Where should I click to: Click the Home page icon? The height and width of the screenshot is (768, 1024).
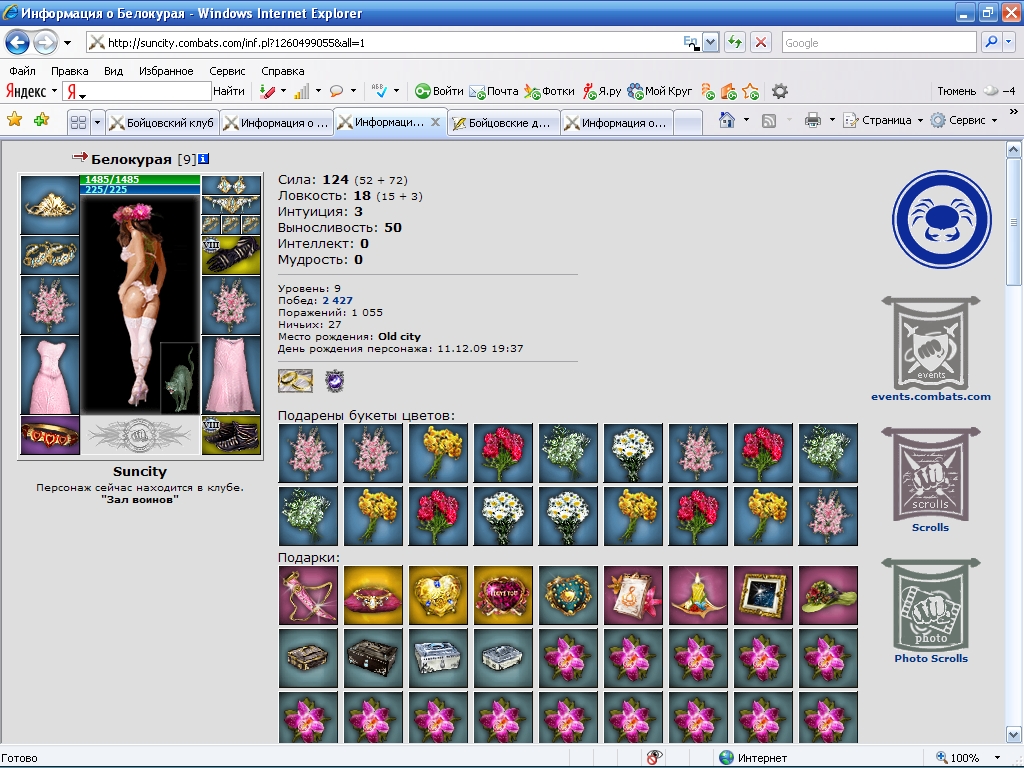(x=726, y=120)
